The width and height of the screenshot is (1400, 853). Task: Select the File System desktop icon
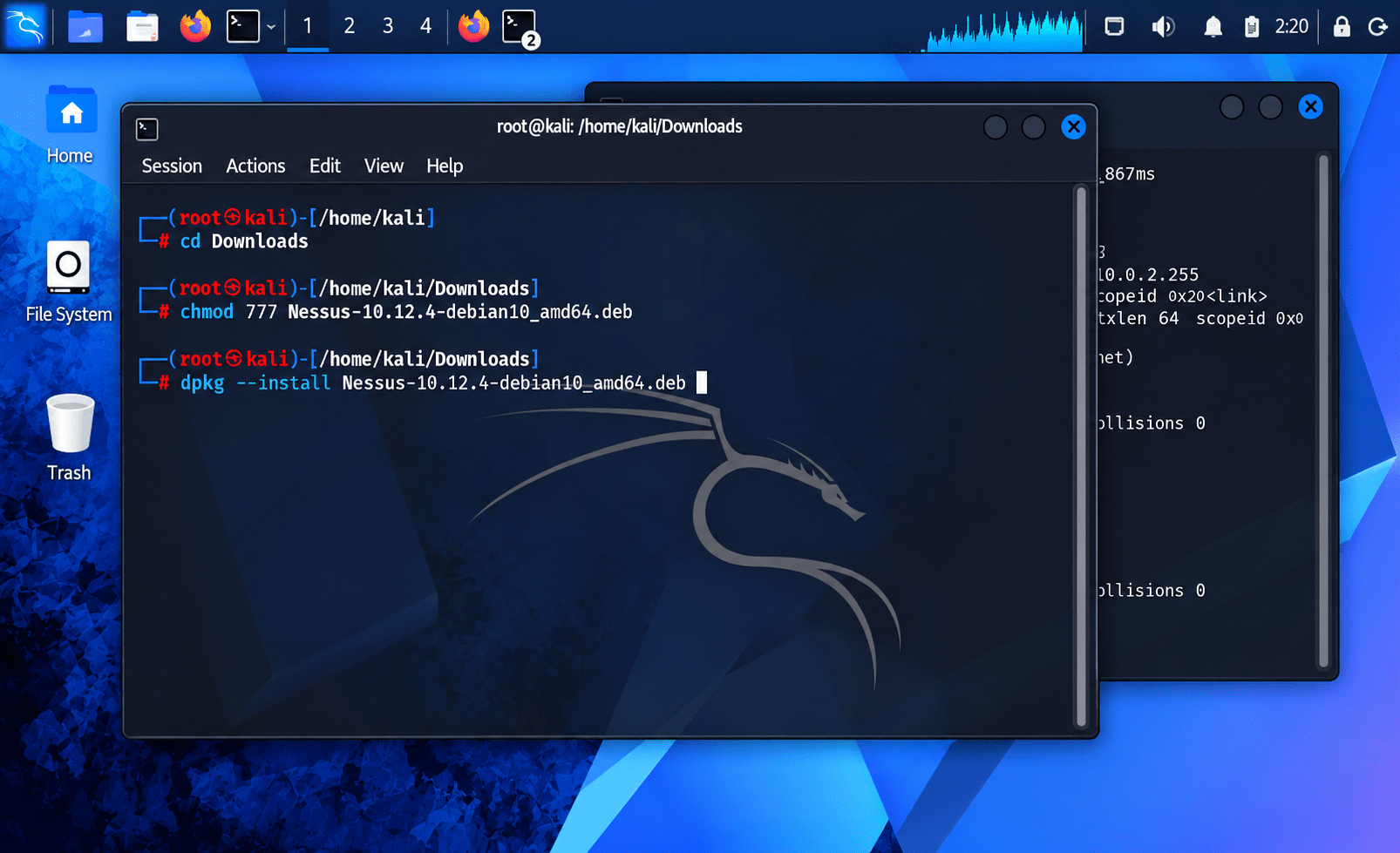click(x=69, y=281)
